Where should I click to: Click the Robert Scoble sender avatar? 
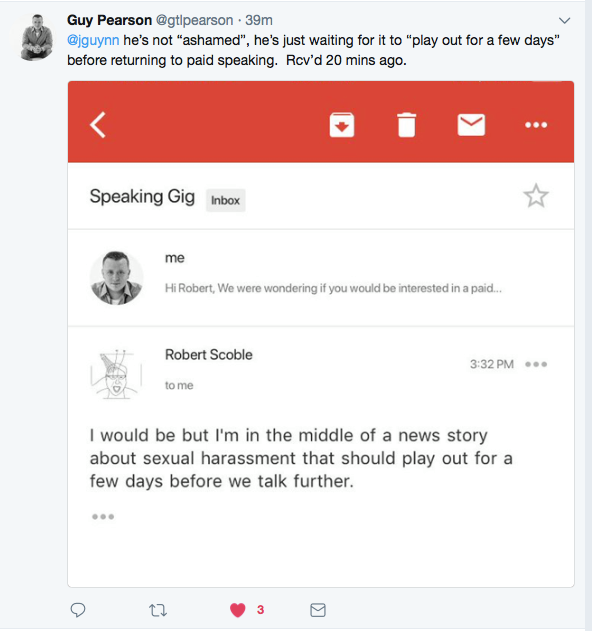(116, 374)
